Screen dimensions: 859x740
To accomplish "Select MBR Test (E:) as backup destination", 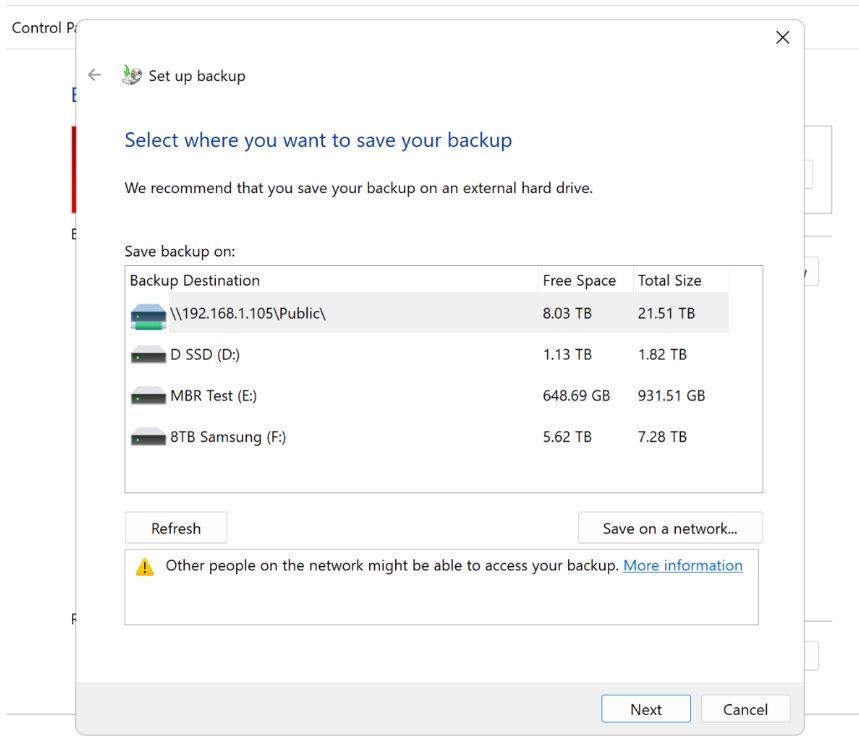I will pos(300,394).
